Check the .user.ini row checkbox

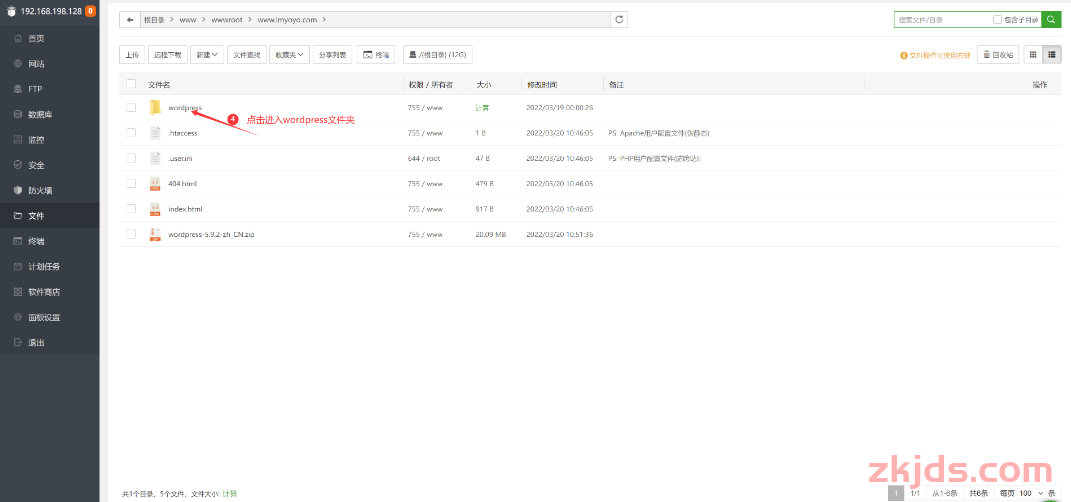131,158
